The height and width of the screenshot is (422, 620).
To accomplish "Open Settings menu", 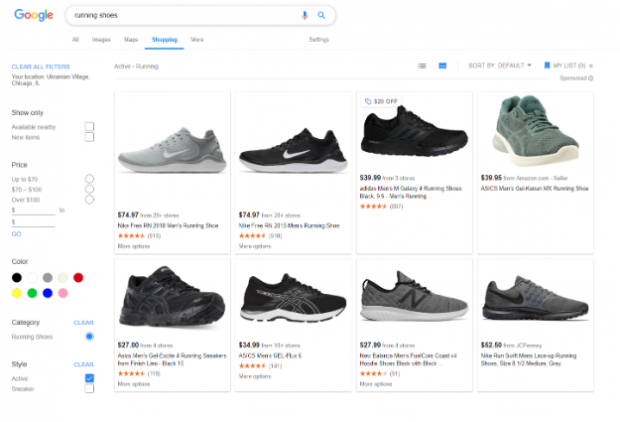I will coord(319,40).
